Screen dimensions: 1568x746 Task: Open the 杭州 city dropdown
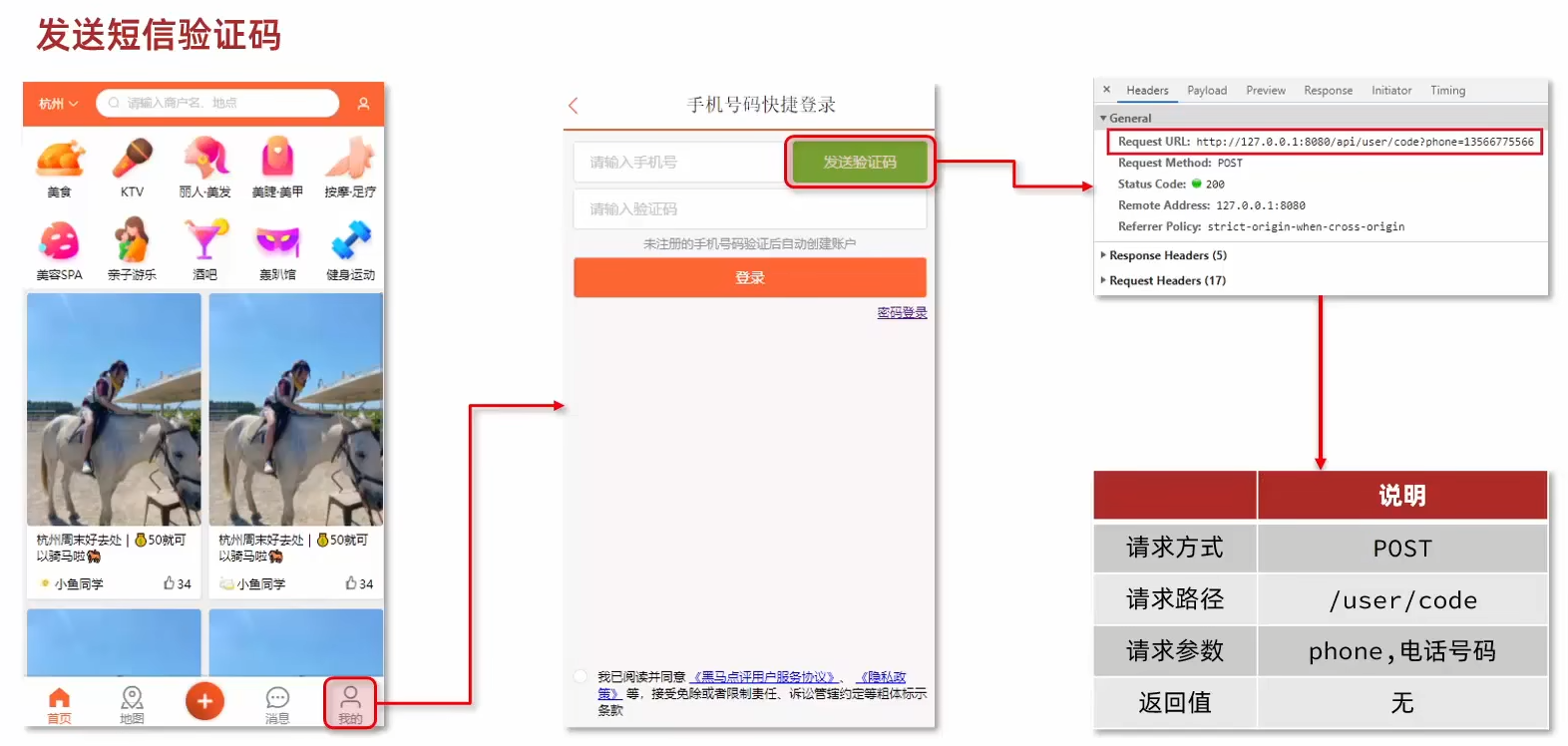[58, 104]
